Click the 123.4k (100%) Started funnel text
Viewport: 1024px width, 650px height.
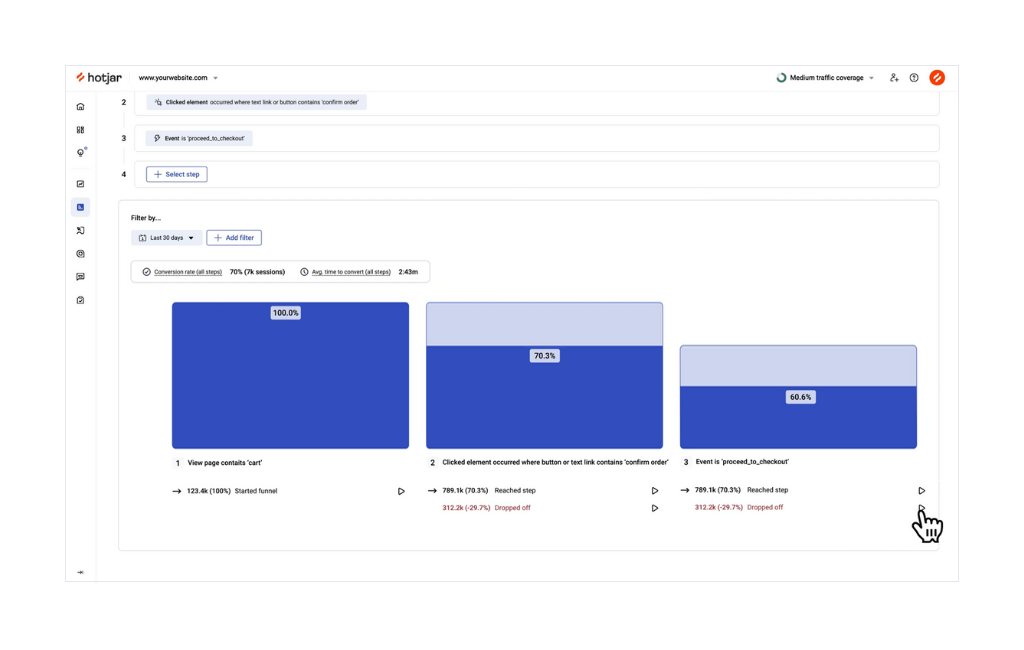coord(232,491)
